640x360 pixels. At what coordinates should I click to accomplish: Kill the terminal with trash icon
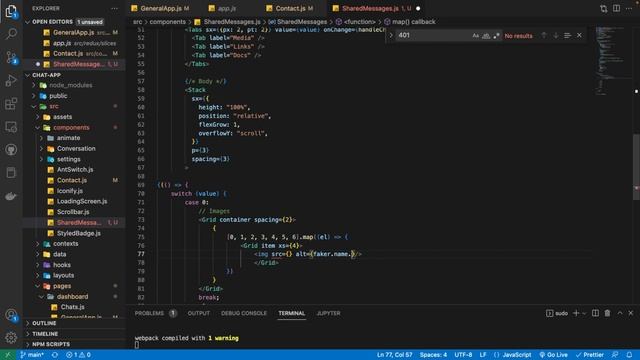pos(607,313)
